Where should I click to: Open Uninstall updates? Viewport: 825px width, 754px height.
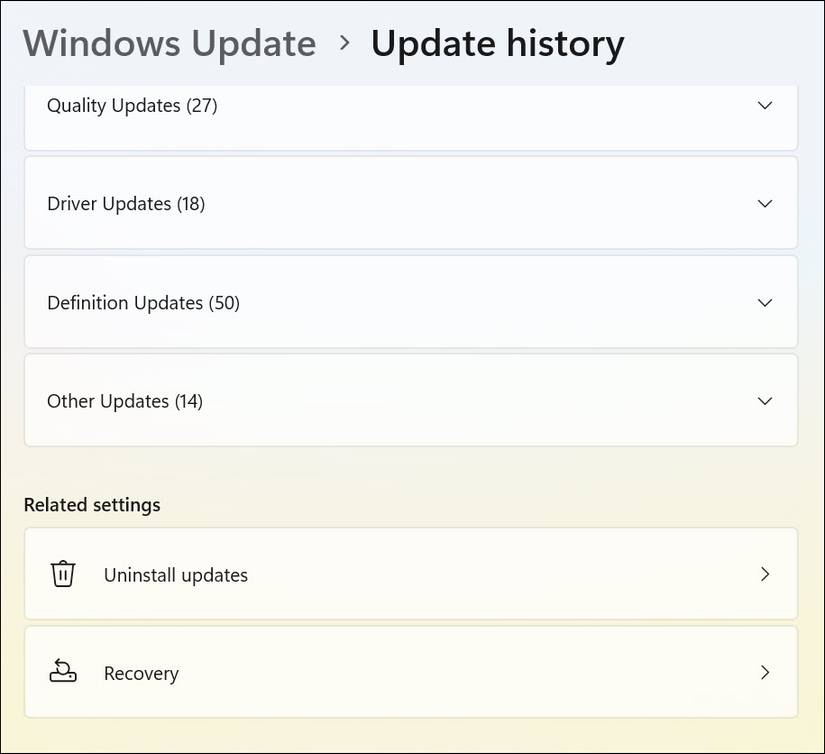pyautogui.click(x=410, y=574)
